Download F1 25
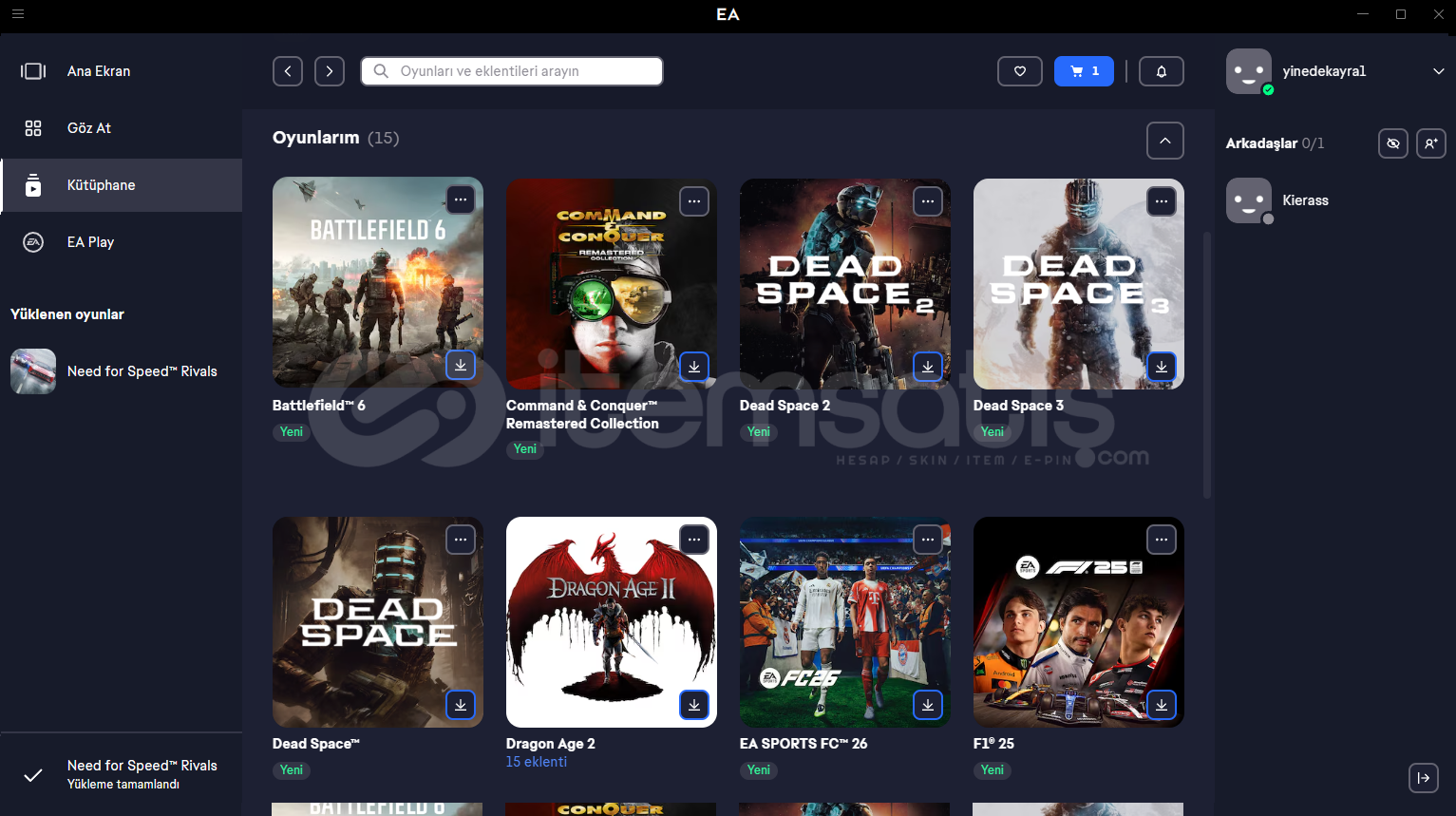1456x816 pixels. (1162, 705)
